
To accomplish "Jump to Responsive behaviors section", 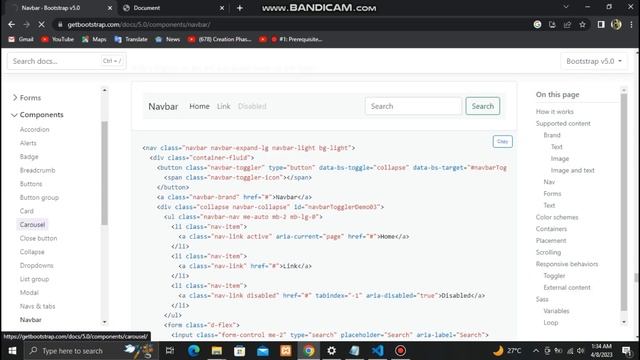I will [567, 264].
